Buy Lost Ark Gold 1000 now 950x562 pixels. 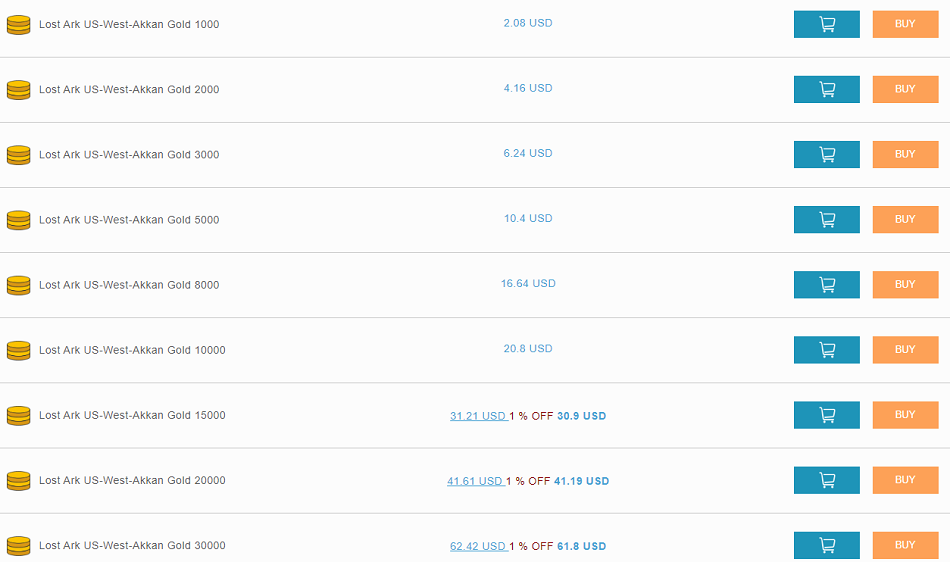(x=905, y=24)
